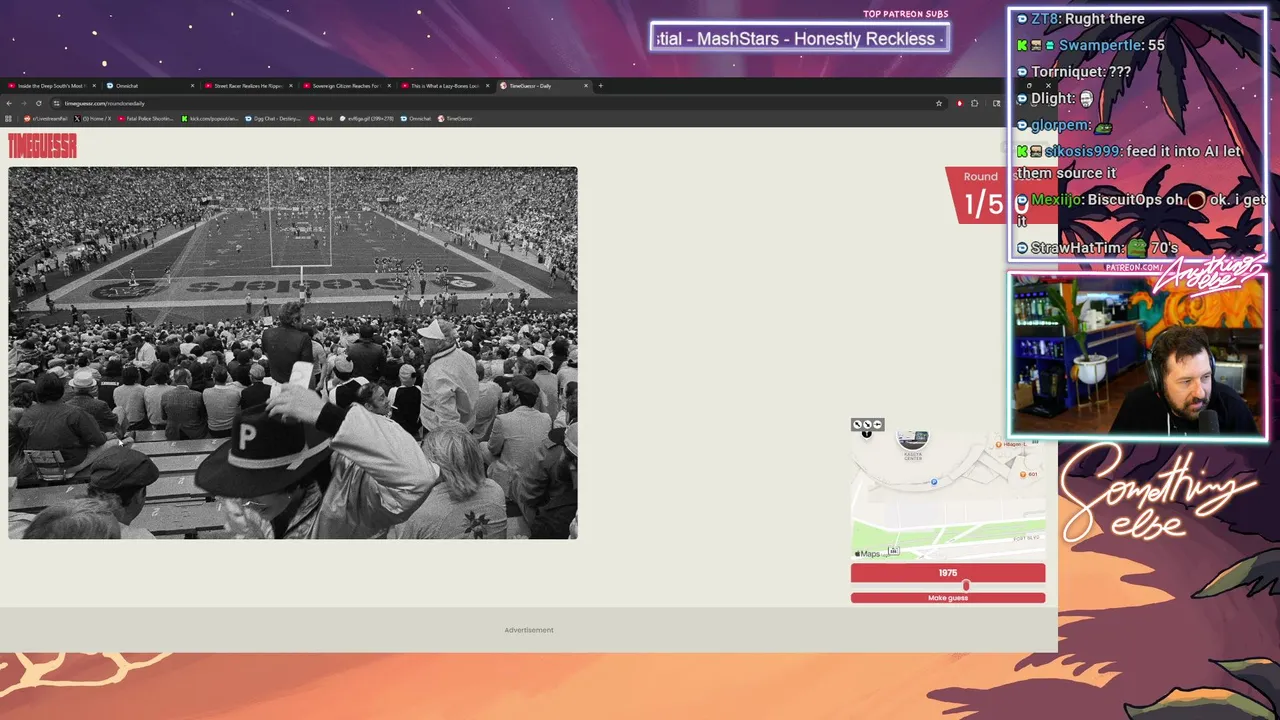Open the apps grid in bookmarks bar
This screenshot has width=1280, height=720.
[9, 118]
